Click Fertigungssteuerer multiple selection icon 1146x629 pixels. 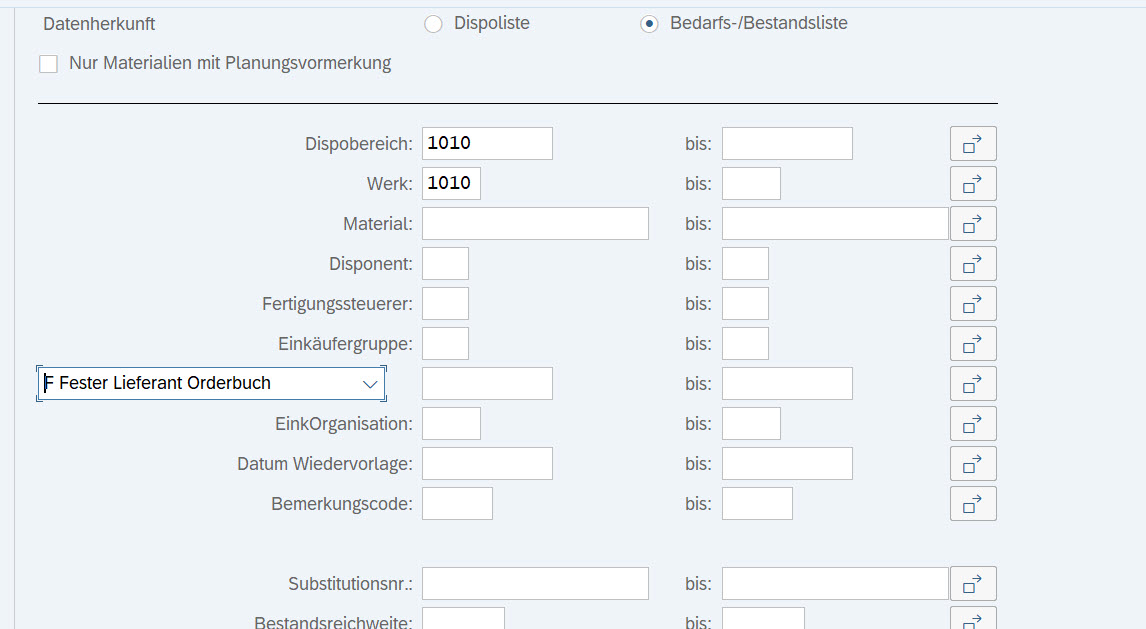[973, 304]
